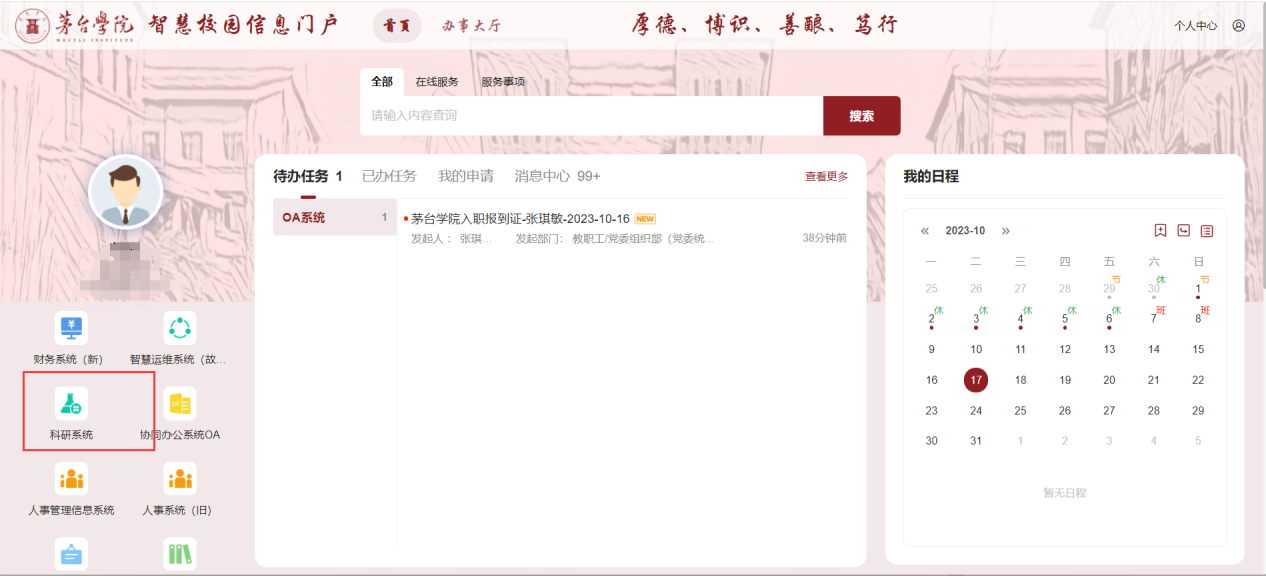The width and height of the screenshot is (1266, 576).
Task: Select the 在线服务 search tab
Action: pyautogui.click(x=437, y=82)
